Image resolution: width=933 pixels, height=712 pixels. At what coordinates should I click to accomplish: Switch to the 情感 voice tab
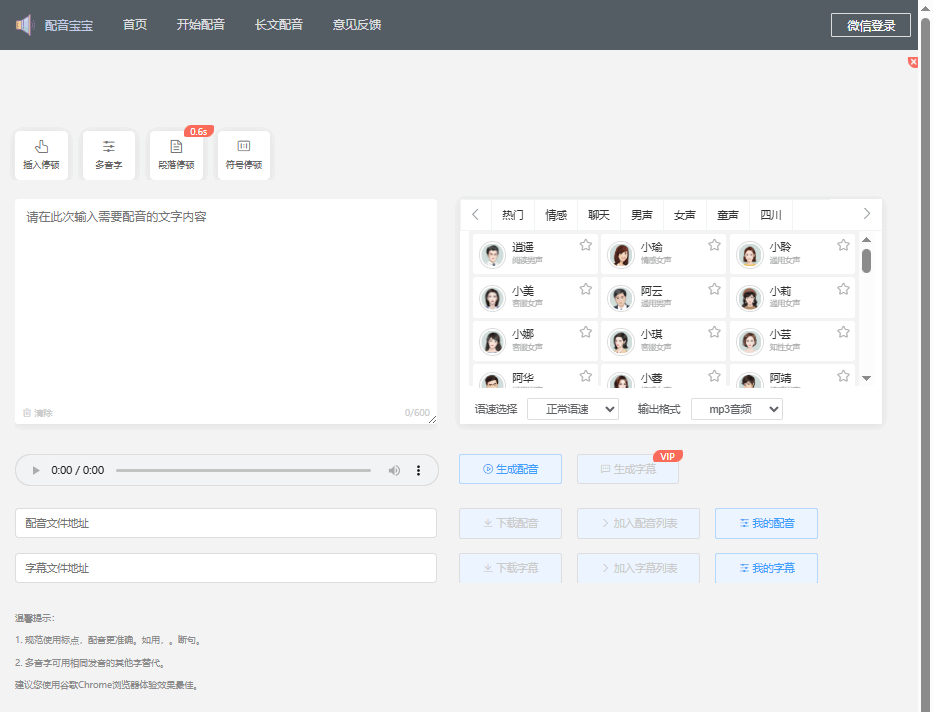pos(556,215)
